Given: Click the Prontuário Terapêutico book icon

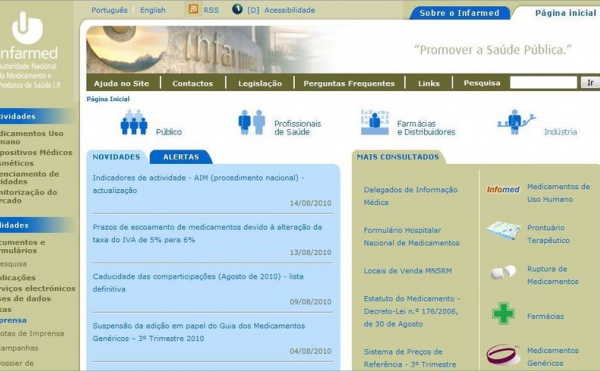Looking at the screenshot, I should 504,230.
